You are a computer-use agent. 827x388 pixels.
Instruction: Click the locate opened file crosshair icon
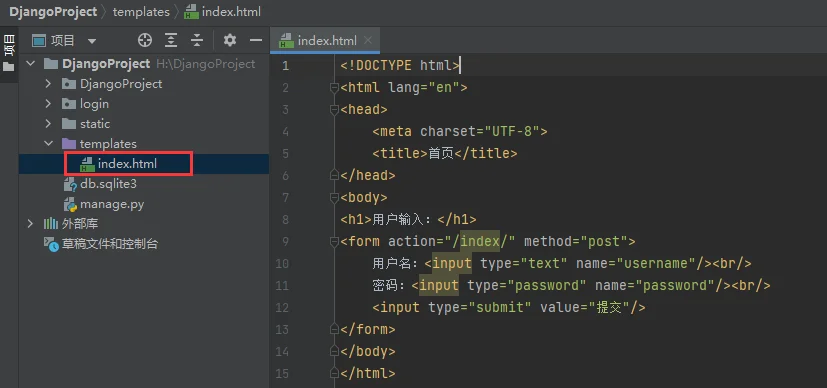coord(145,40)
